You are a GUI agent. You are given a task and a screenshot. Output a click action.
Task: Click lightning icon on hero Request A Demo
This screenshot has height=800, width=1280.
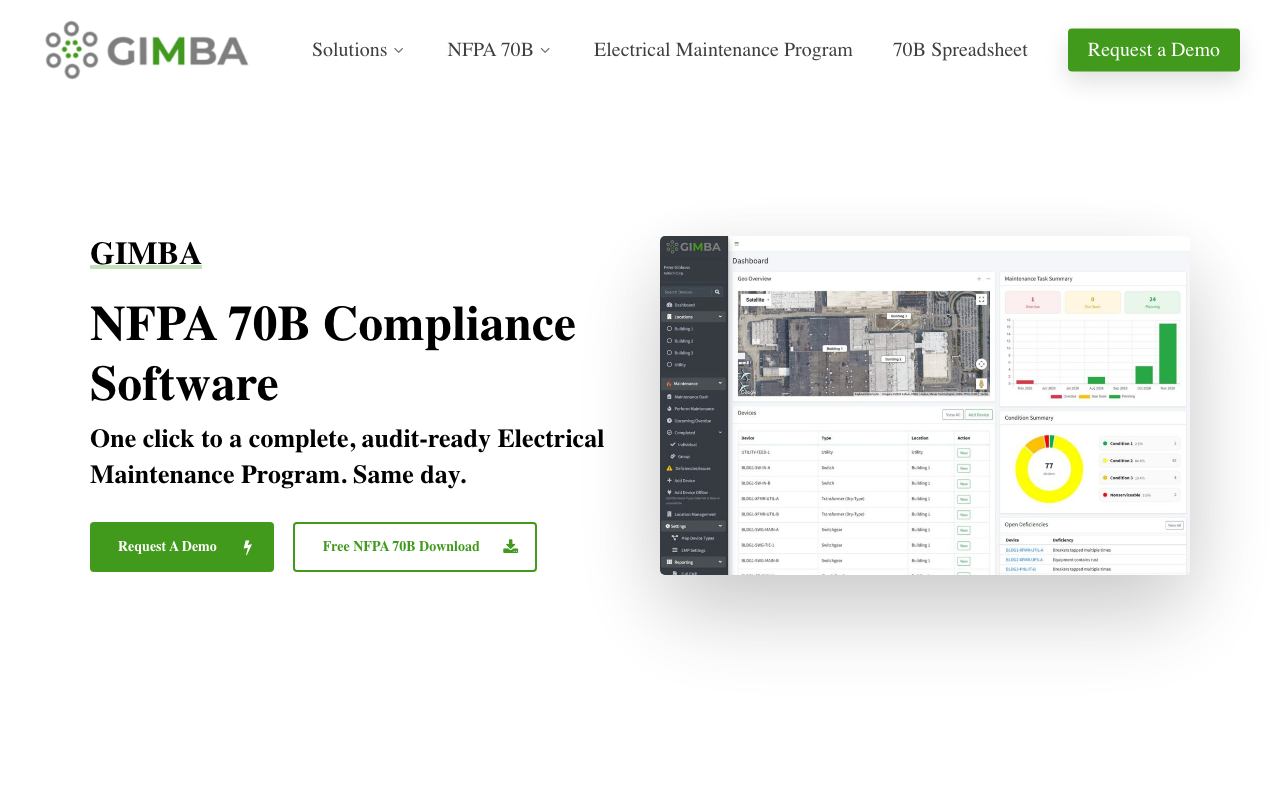click(x=248, y=547)
